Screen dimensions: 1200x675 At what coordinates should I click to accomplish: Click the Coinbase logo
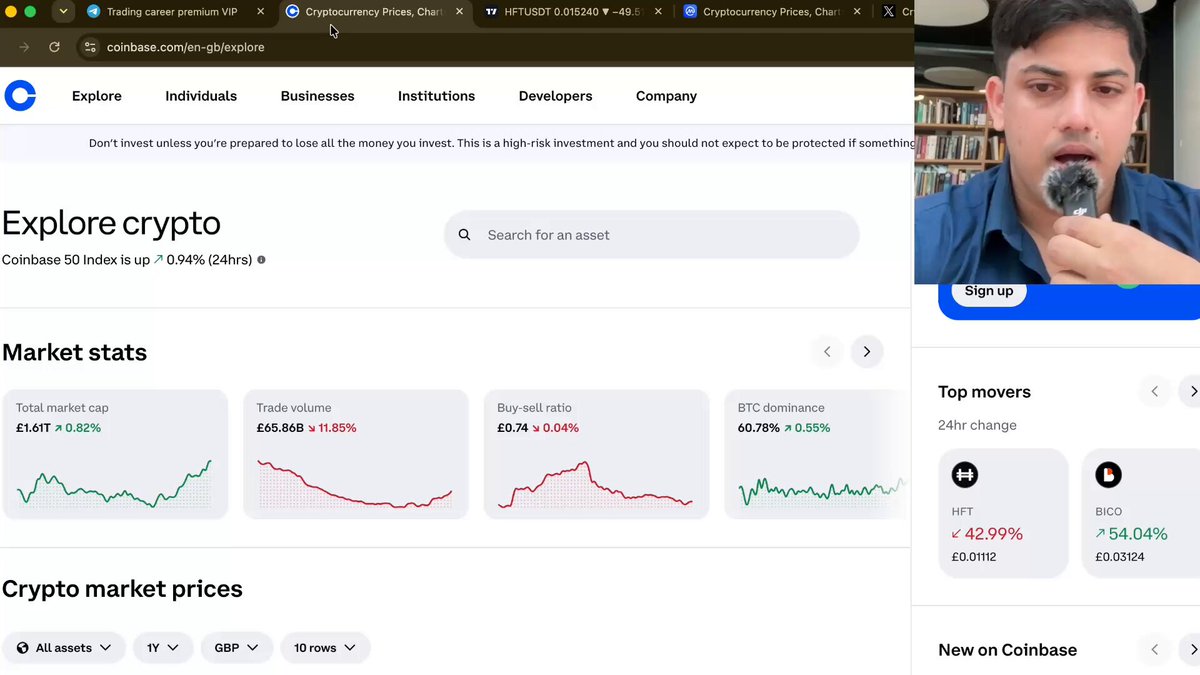click(20, 96)
